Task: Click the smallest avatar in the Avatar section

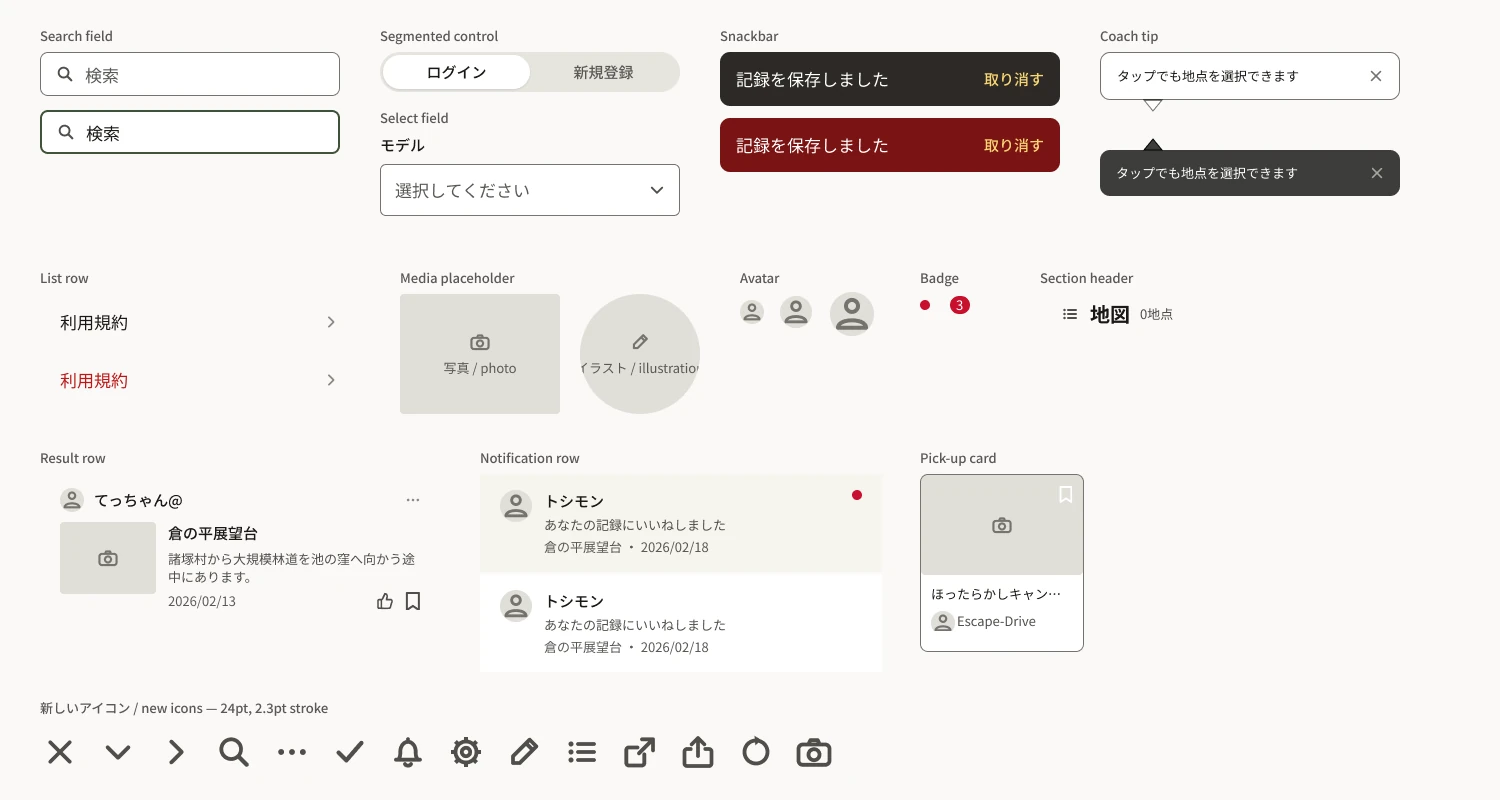Action: tap(752, 312)
